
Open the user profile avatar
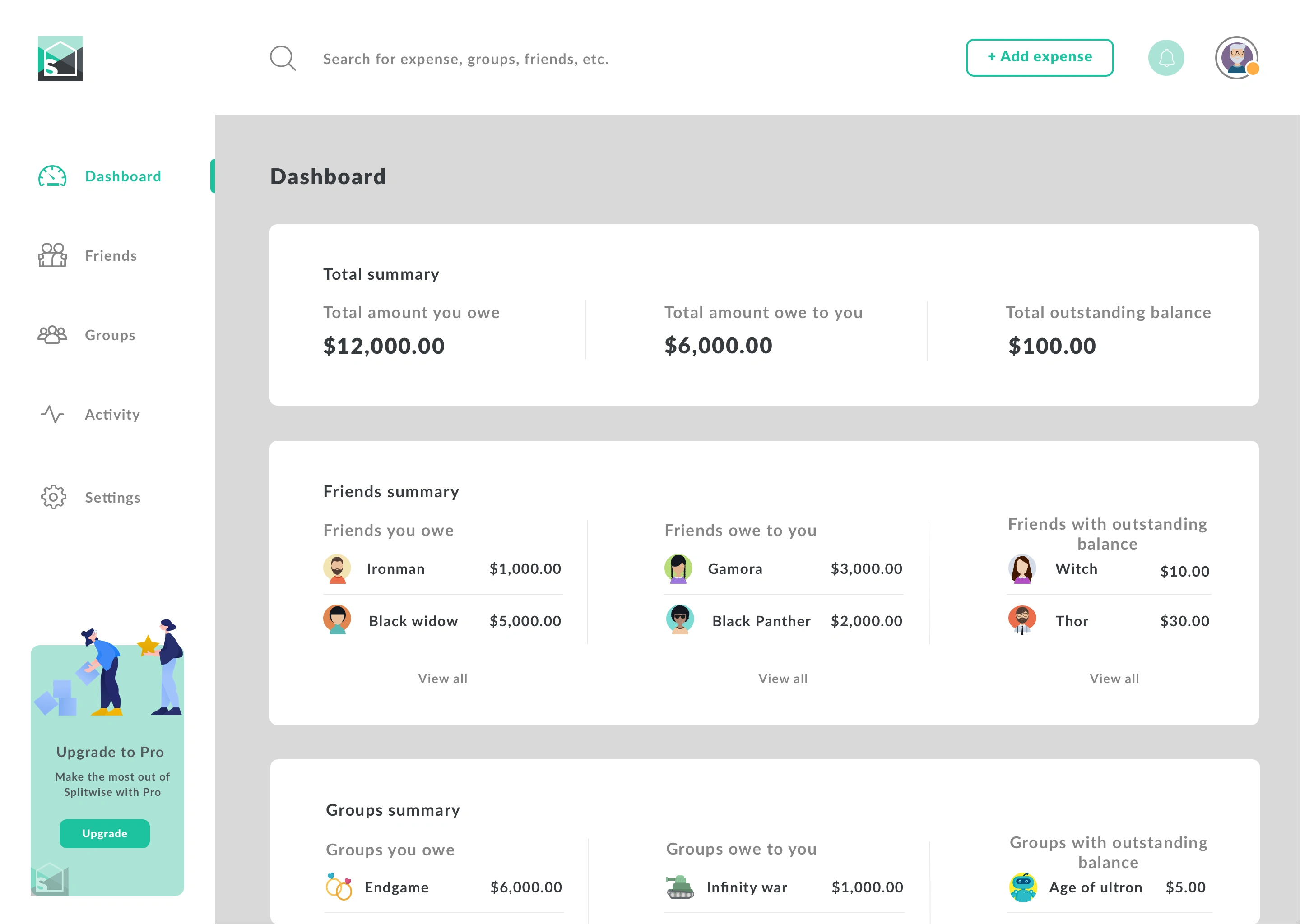[1236, 58]
